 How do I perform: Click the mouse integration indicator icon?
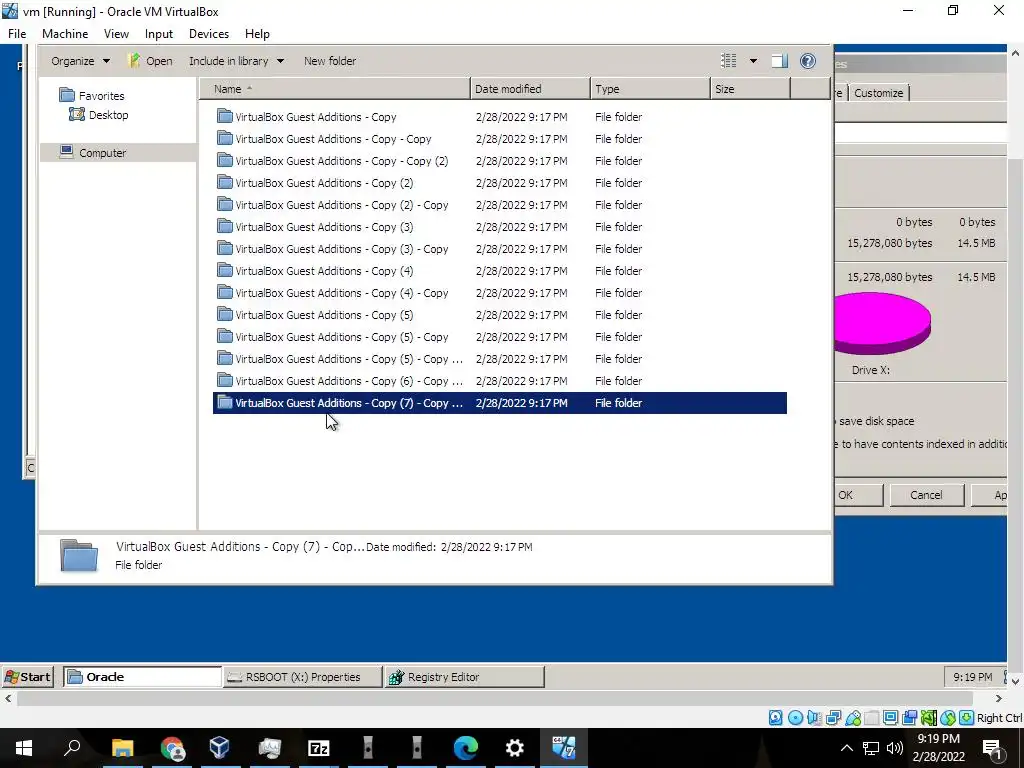pos(947,718)
